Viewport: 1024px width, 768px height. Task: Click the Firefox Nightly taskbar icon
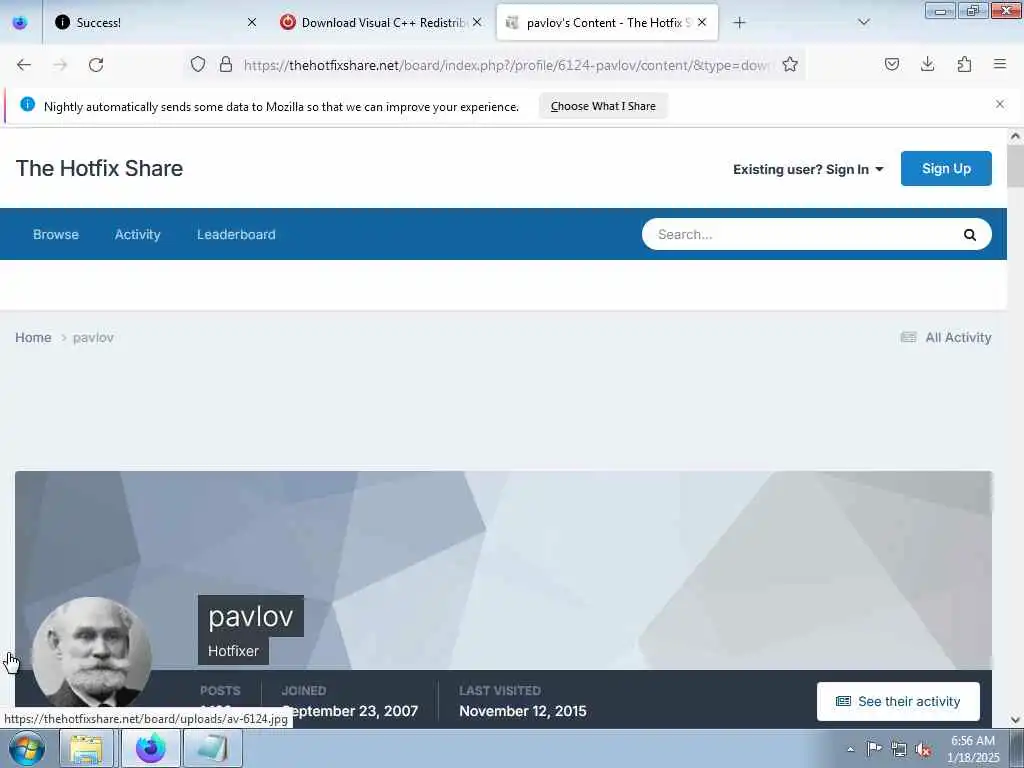[151, 749]
